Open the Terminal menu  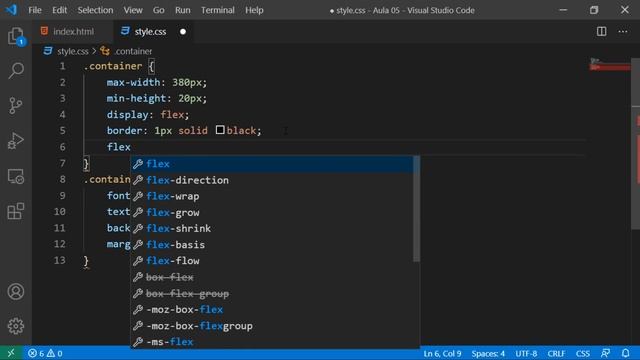(x=218, y=10)
